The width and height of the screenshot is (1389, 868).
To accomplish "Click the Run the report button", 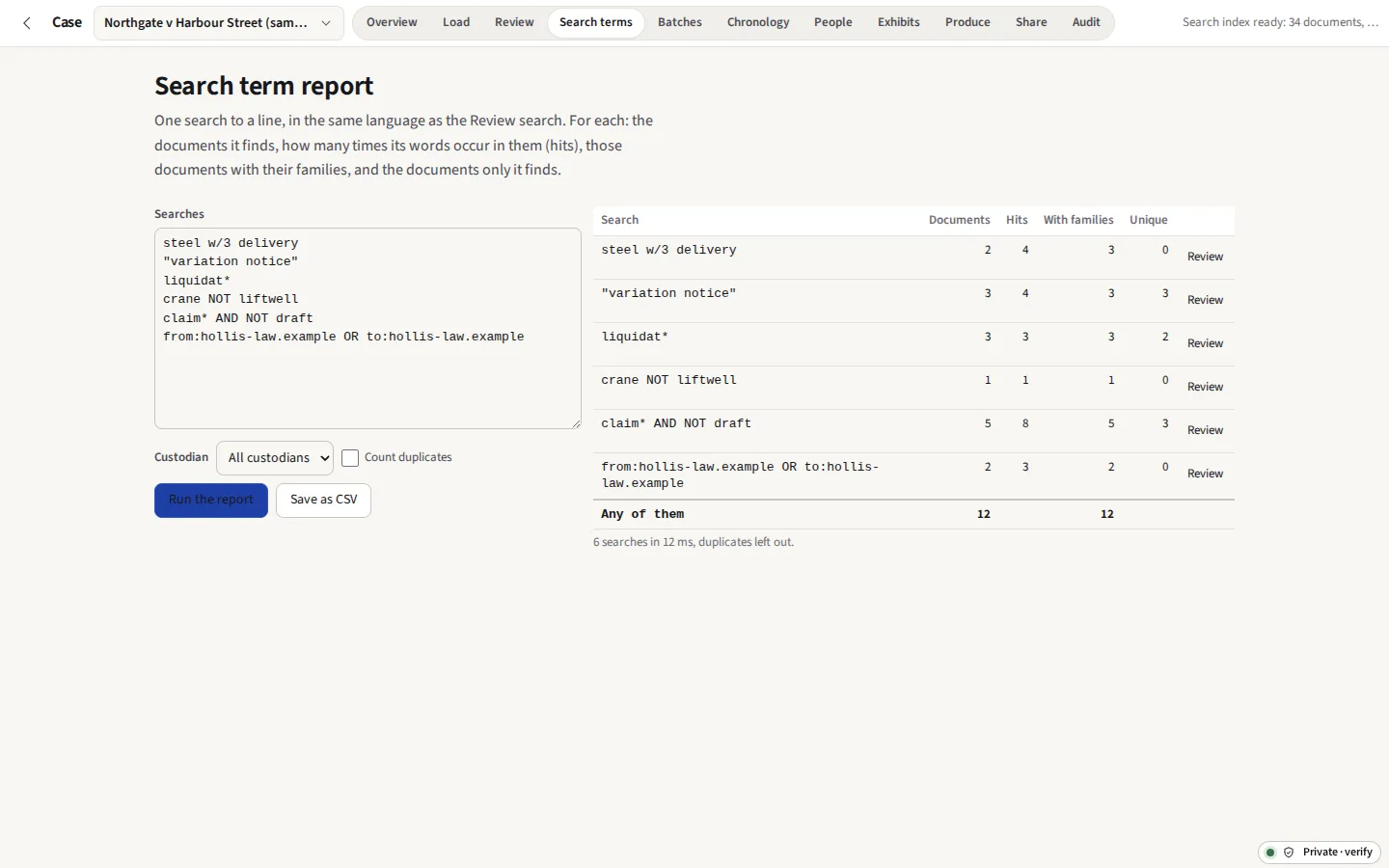I will (211, 500).
